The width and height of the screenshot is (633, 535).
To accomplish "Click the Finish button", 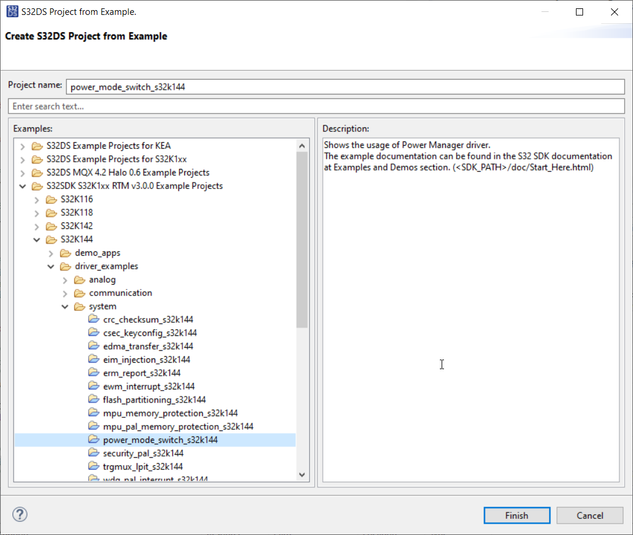I will [517, 515].
